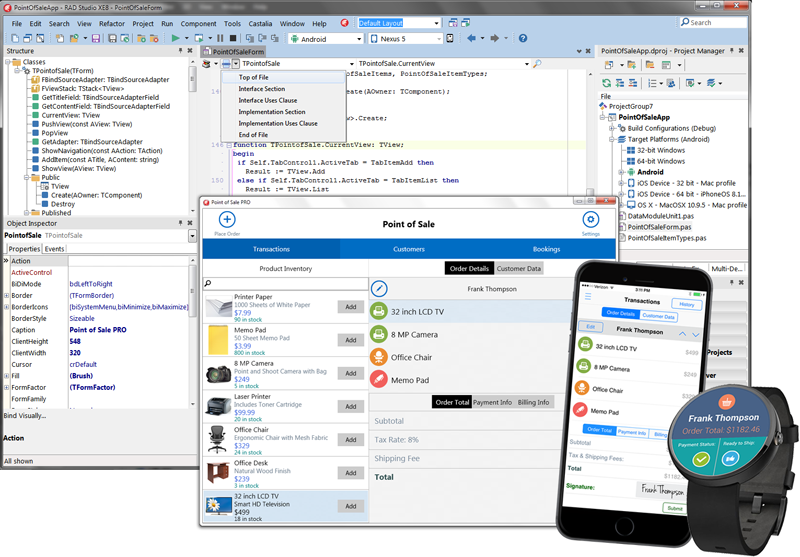Switch to the Customers tab in Point of Sale
Screen dimensions: 800x557
pos(409,249)
